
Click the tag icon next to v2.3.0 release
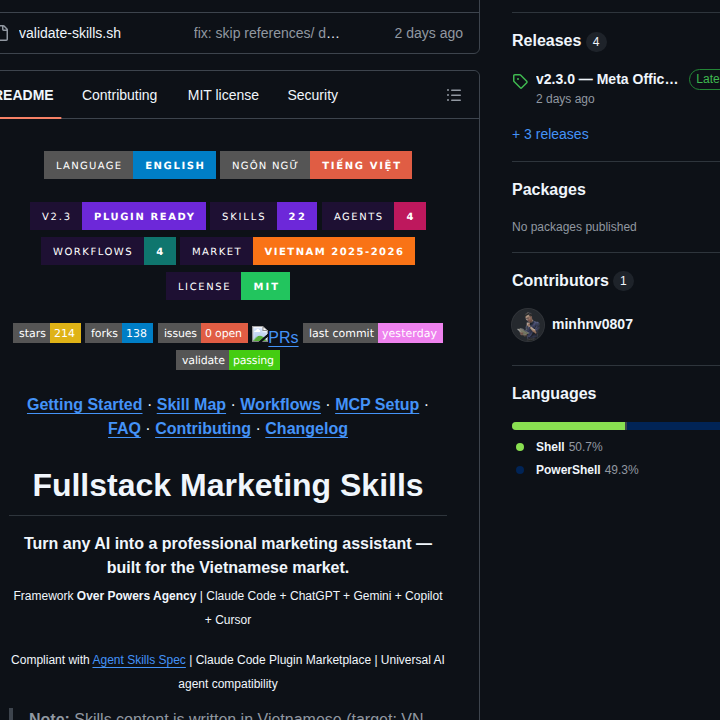coord(520,82)
